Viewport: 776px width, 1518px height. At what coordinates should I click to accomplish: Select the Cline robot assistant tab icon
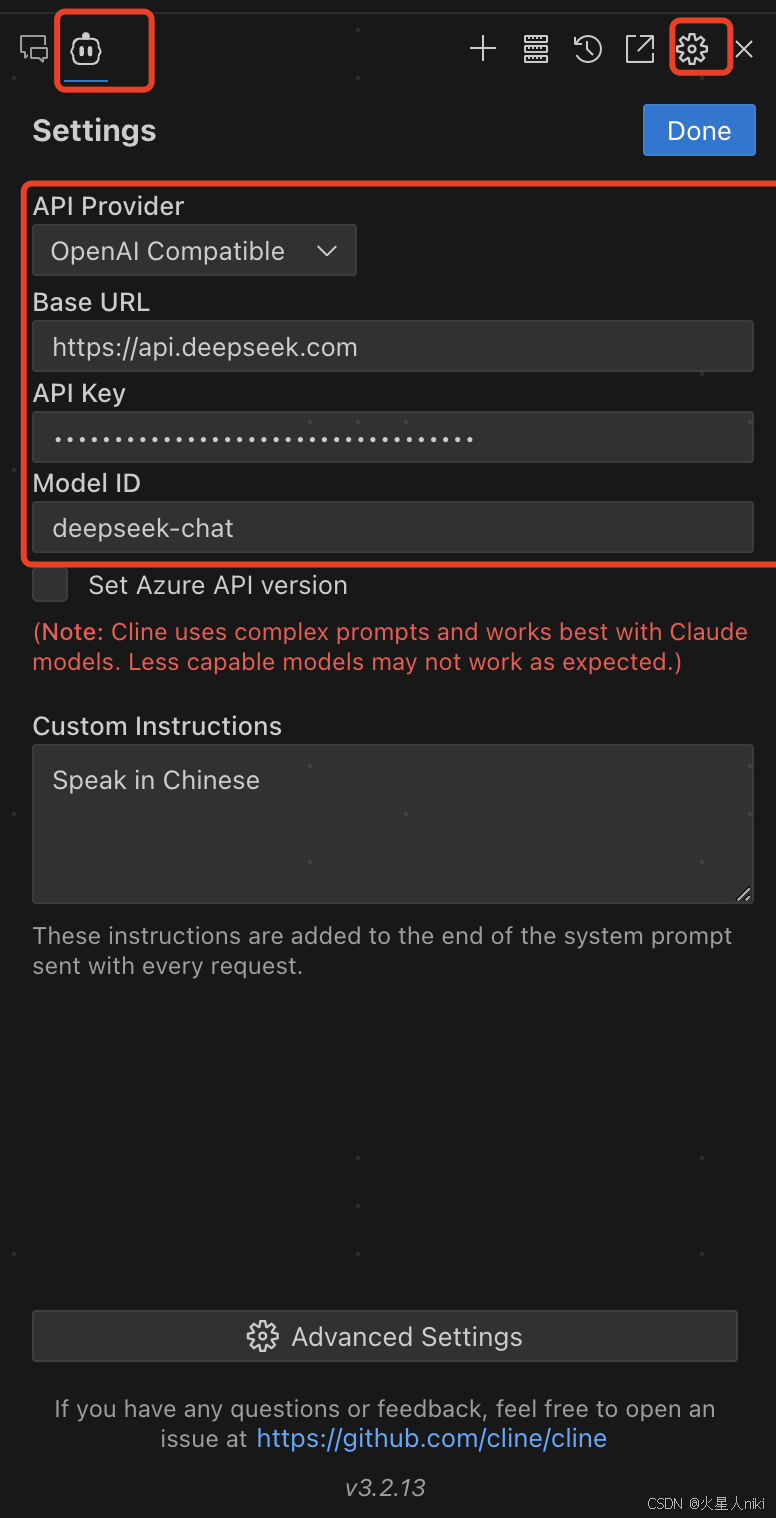(x=86, y=48)
